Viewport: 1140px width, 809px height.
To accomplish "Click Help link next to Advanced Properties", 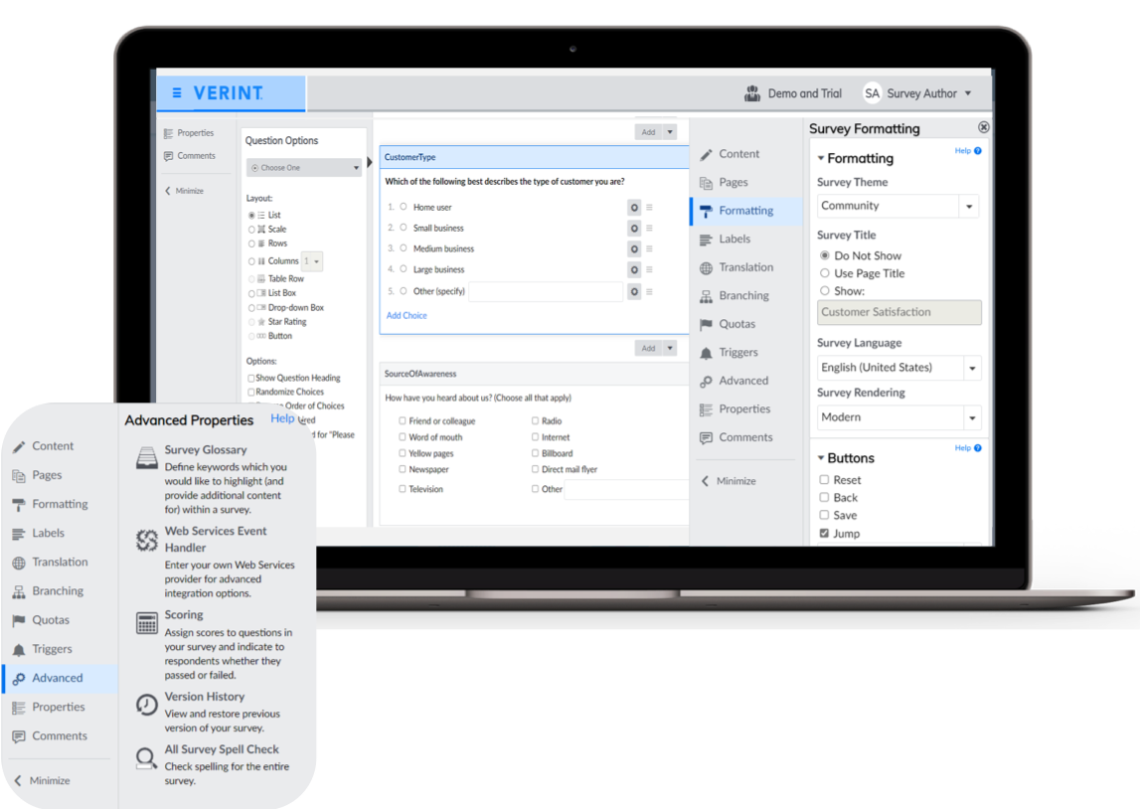I will pos(282,419).
